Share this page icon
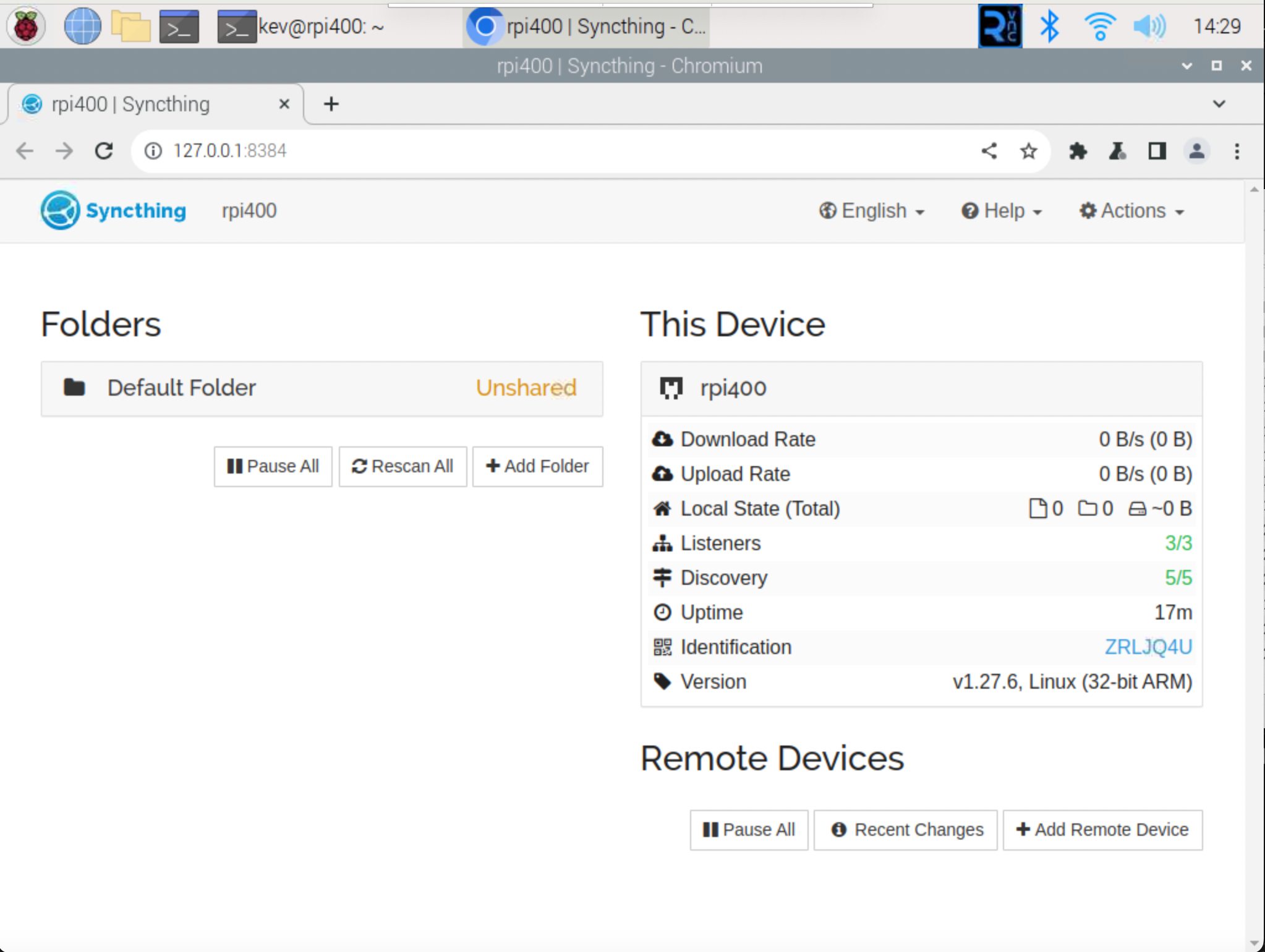Viewport: 1265px width, 952px height. (989, 151)
